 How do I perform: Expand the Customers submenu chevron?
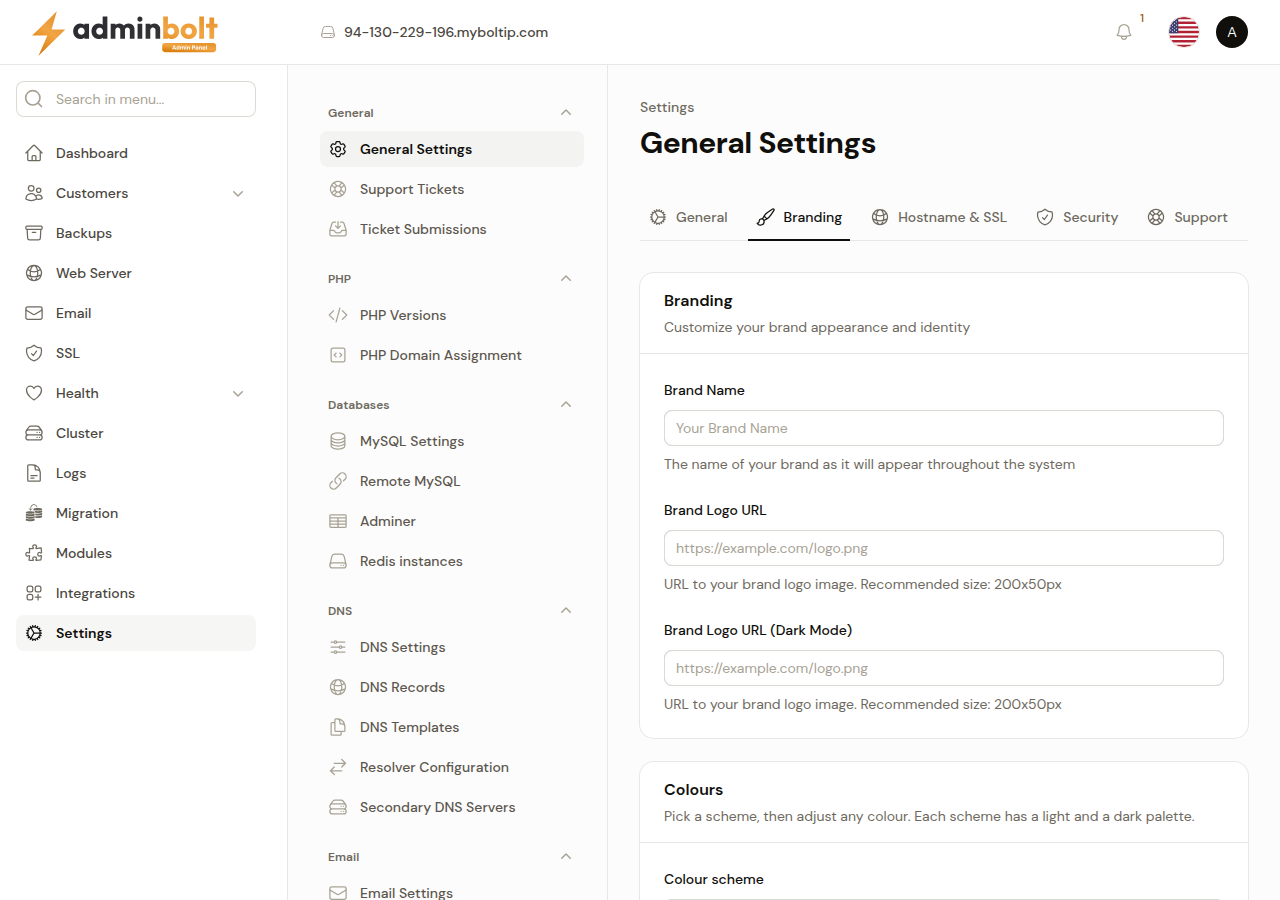(x=238, y=193)
